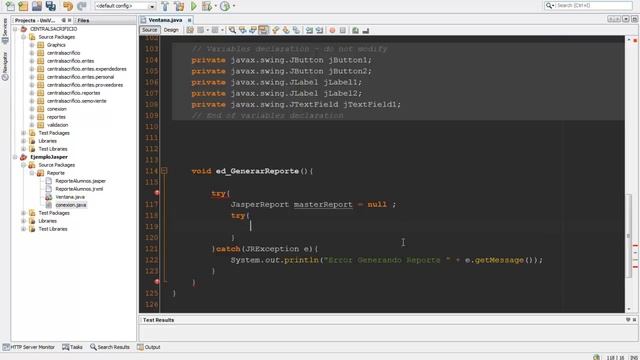Click the Clean and Build icon
The image size is (640, 360).
click(x=179, y=6)
